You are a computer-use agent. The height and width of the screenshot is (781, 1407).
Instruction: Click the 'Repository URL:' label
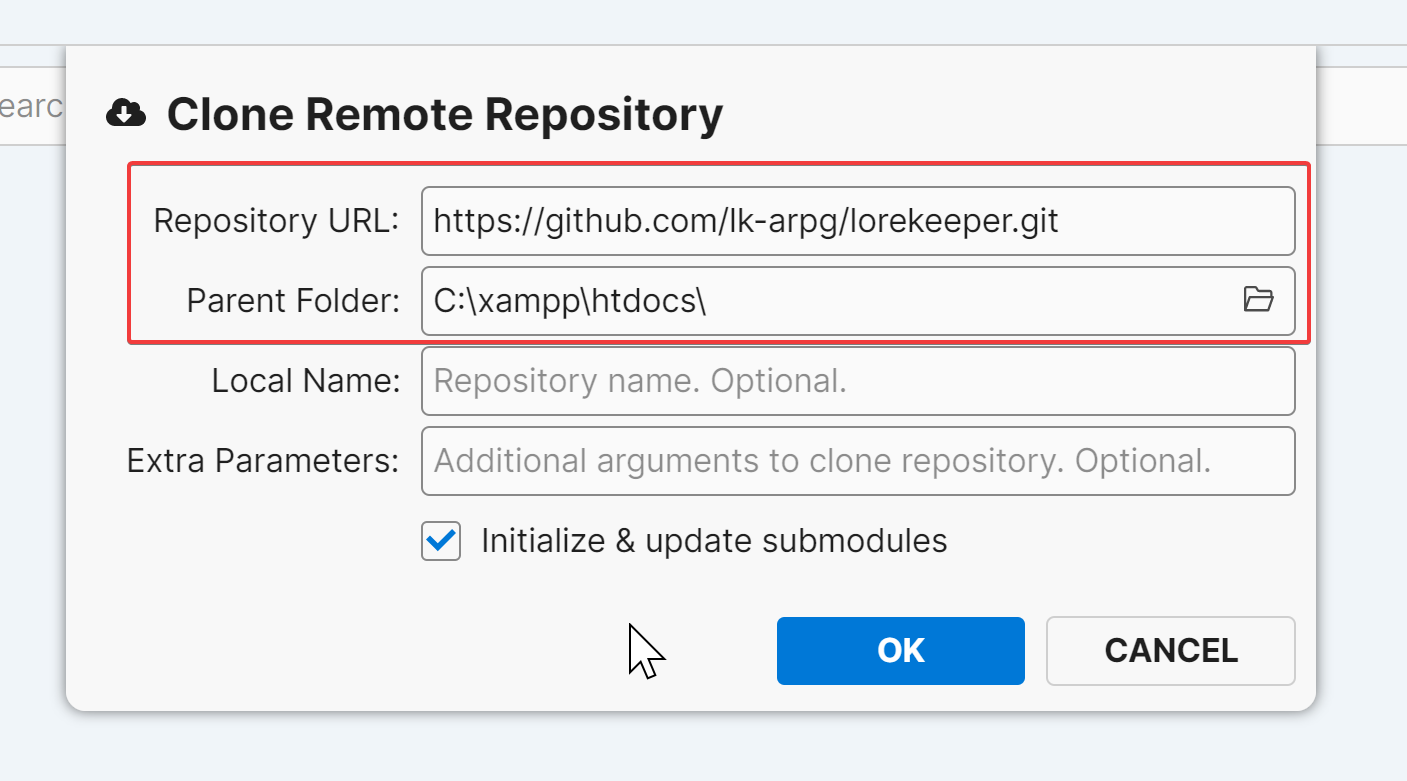(276, 221)
